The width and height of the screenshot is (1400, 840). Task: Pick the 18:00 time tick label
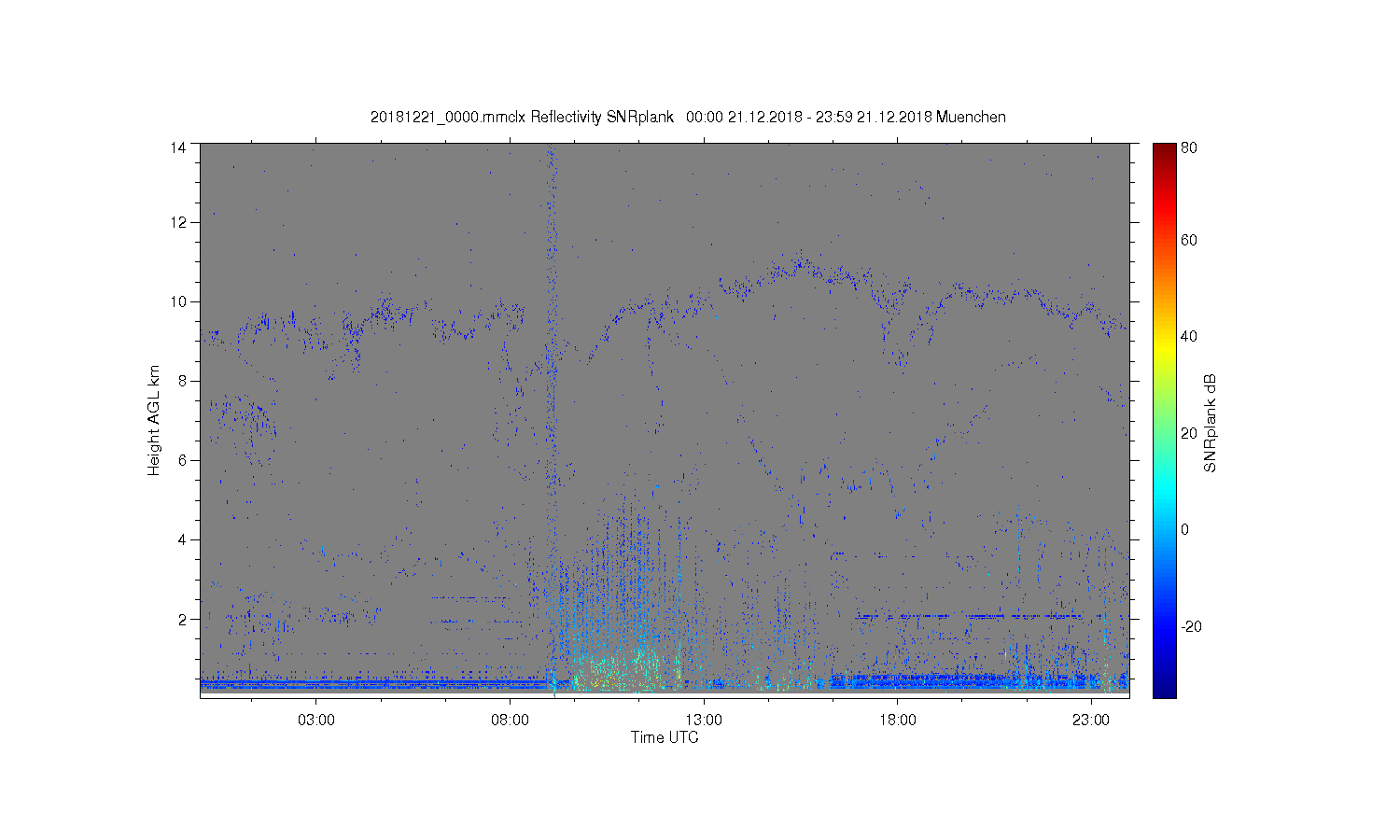tap(897, 721)
